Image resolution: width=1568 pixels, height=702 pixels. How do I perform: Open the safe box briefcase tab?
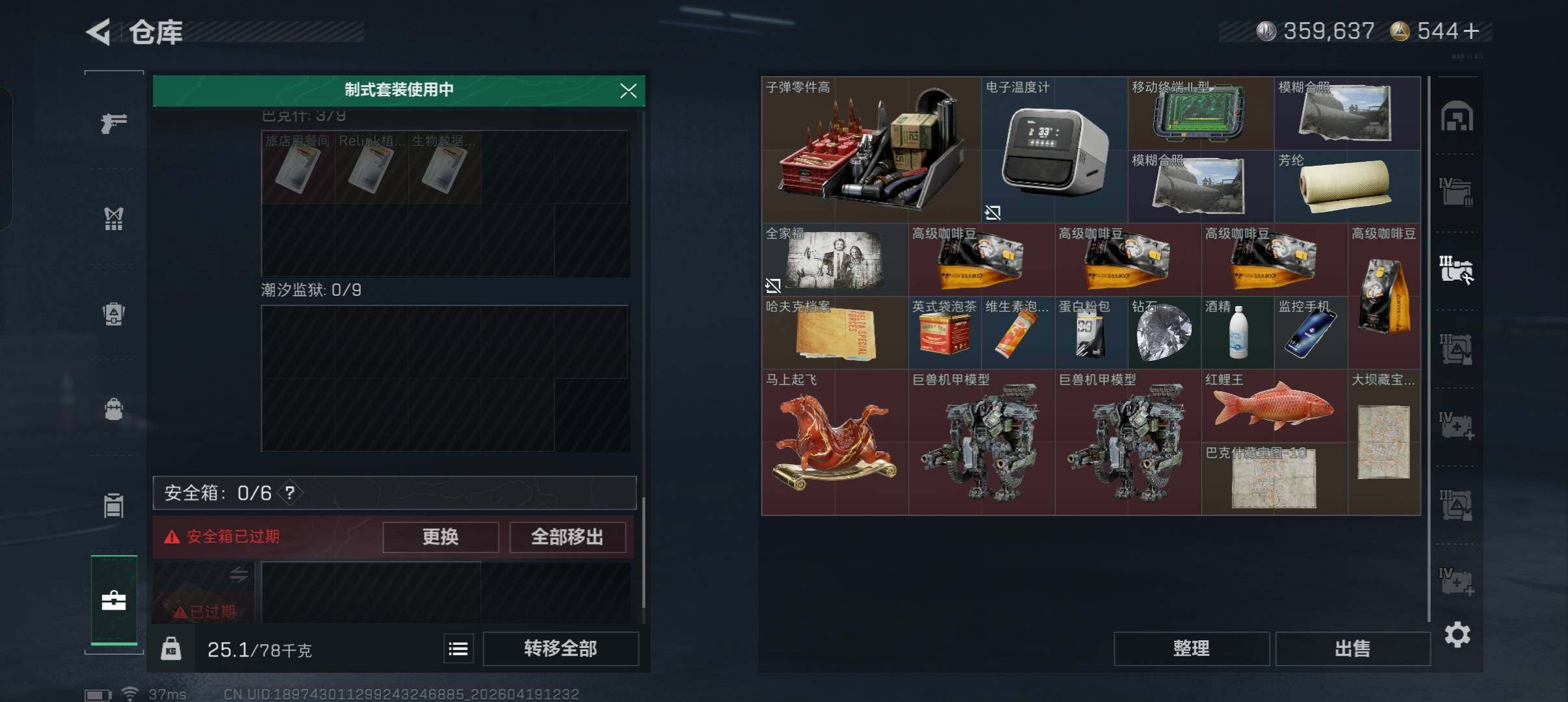[x=114, y=600]
